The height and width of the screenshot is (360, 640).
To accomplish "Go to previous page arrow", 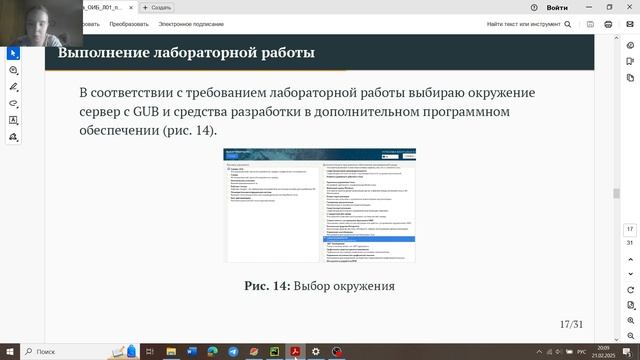I will coord(630,259).
